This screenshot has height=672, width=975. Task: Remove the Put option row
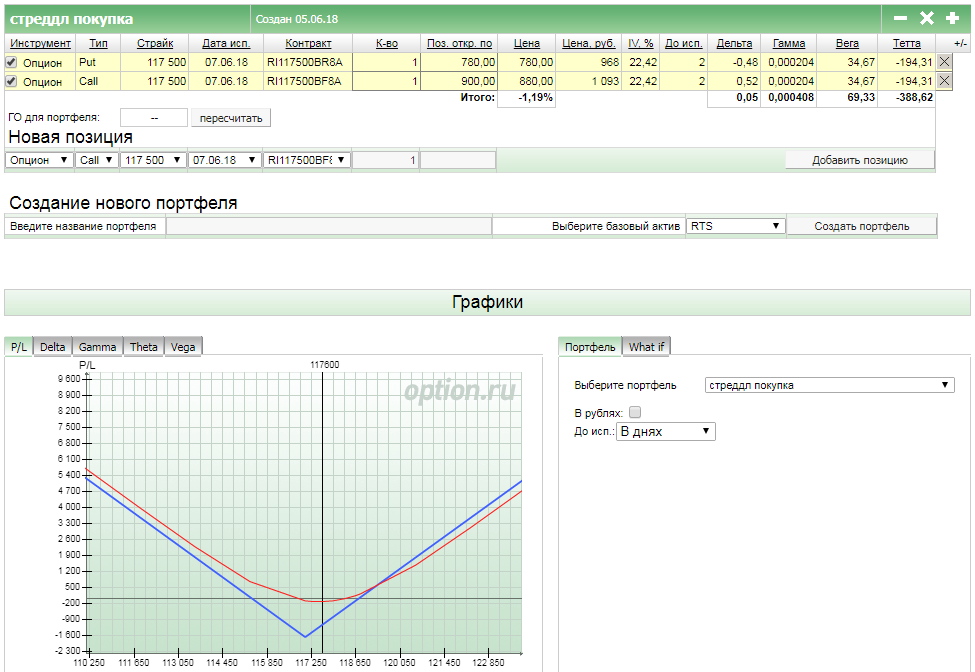944,62
